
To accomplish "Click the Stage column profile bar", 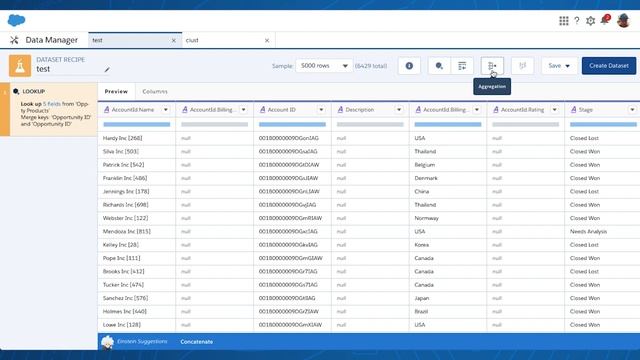I will pos(603,124).
